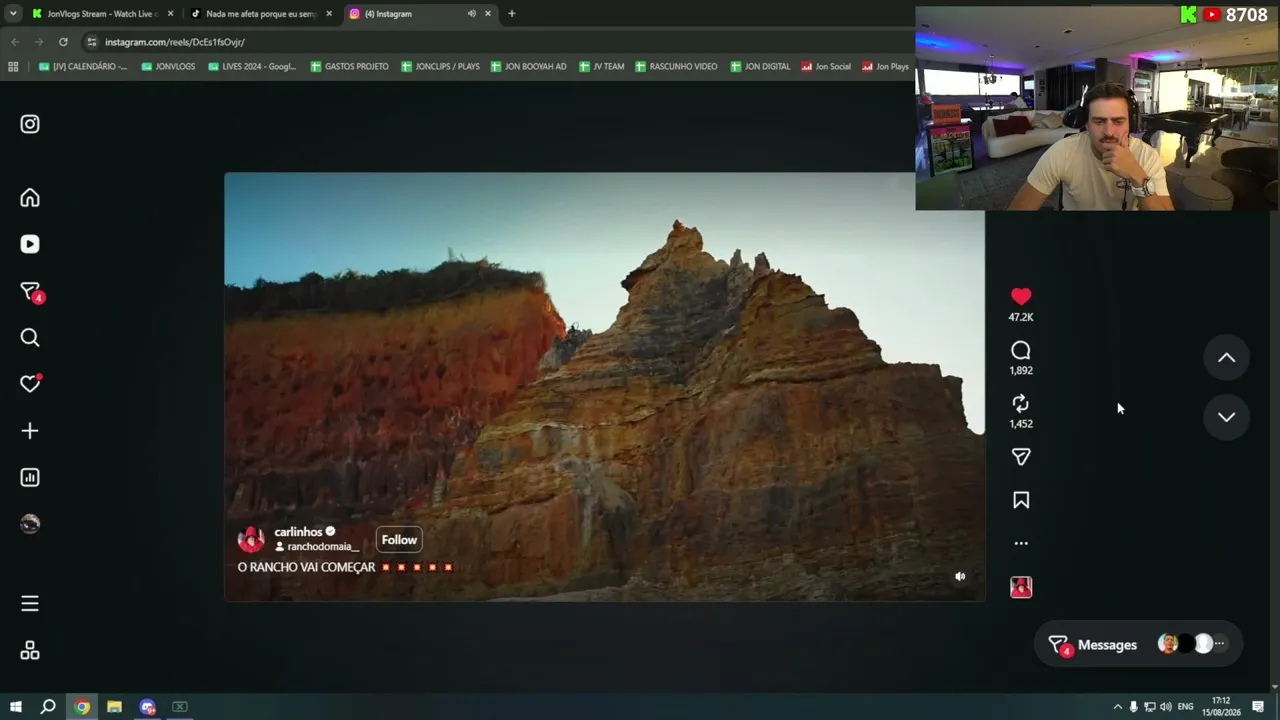View site information icon in the address bar
The image size is (1280, 720).
(92, 42)
